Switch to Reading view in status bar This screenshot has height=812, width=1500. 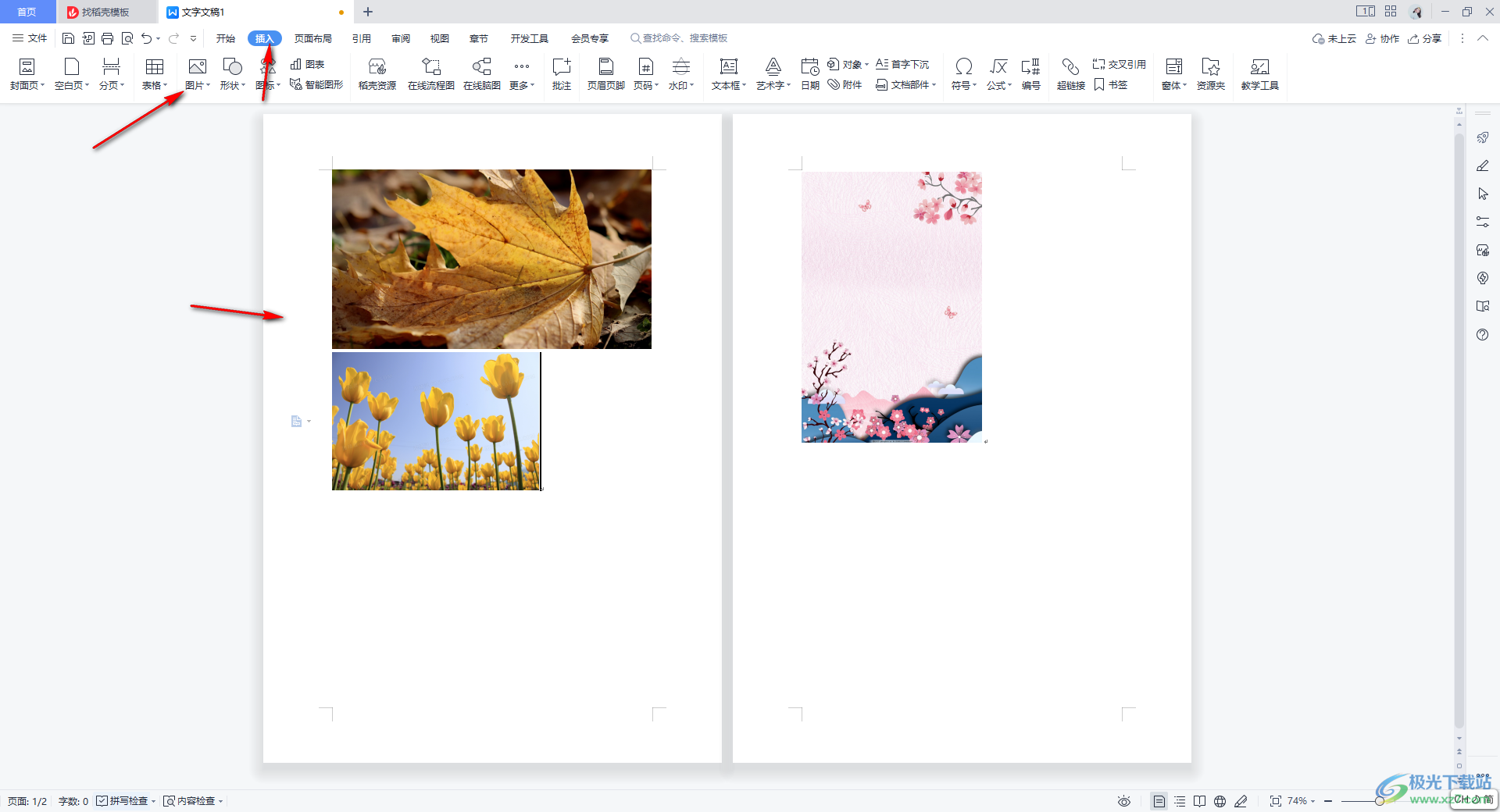pos(1200,801)
